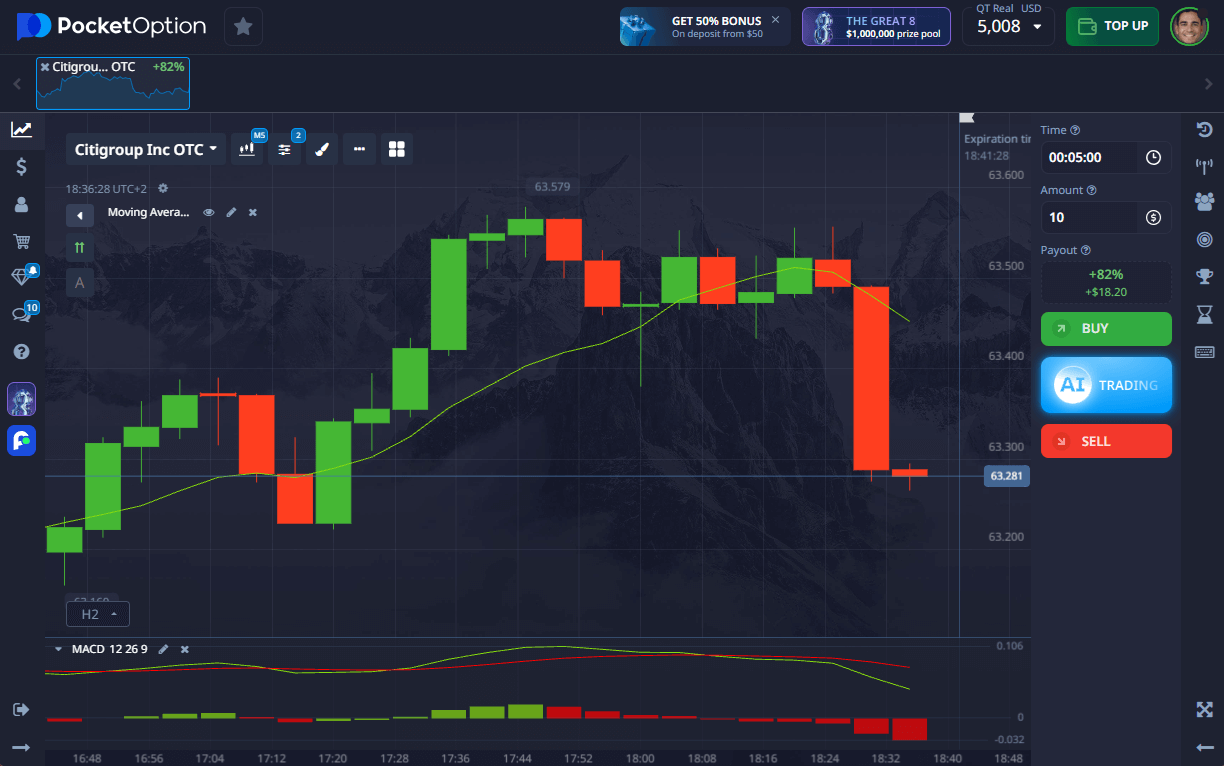Open the help question mark icon

[21, 352]
